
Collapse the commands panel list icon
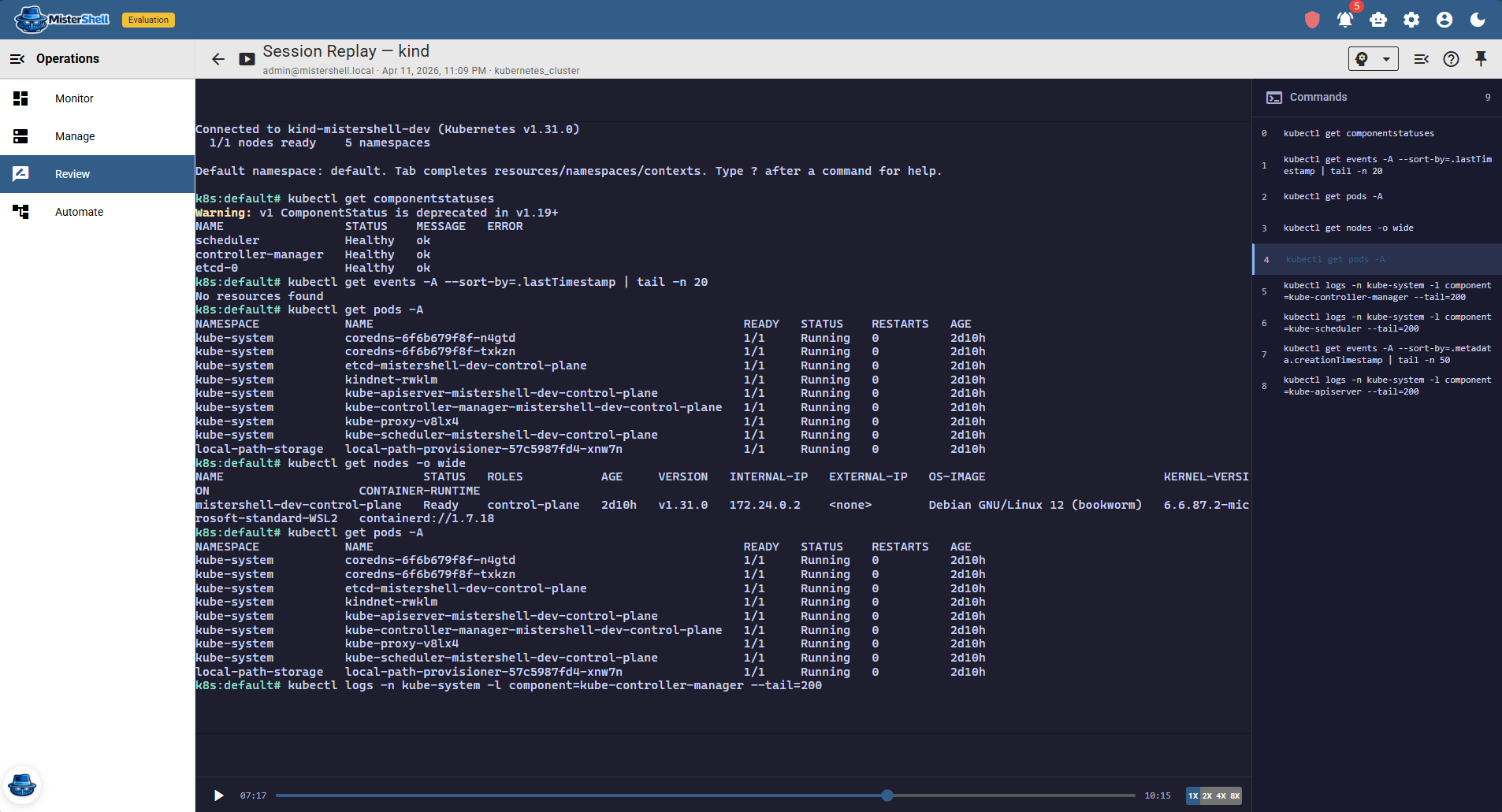pyautogui.click(x=1422, y=59)
